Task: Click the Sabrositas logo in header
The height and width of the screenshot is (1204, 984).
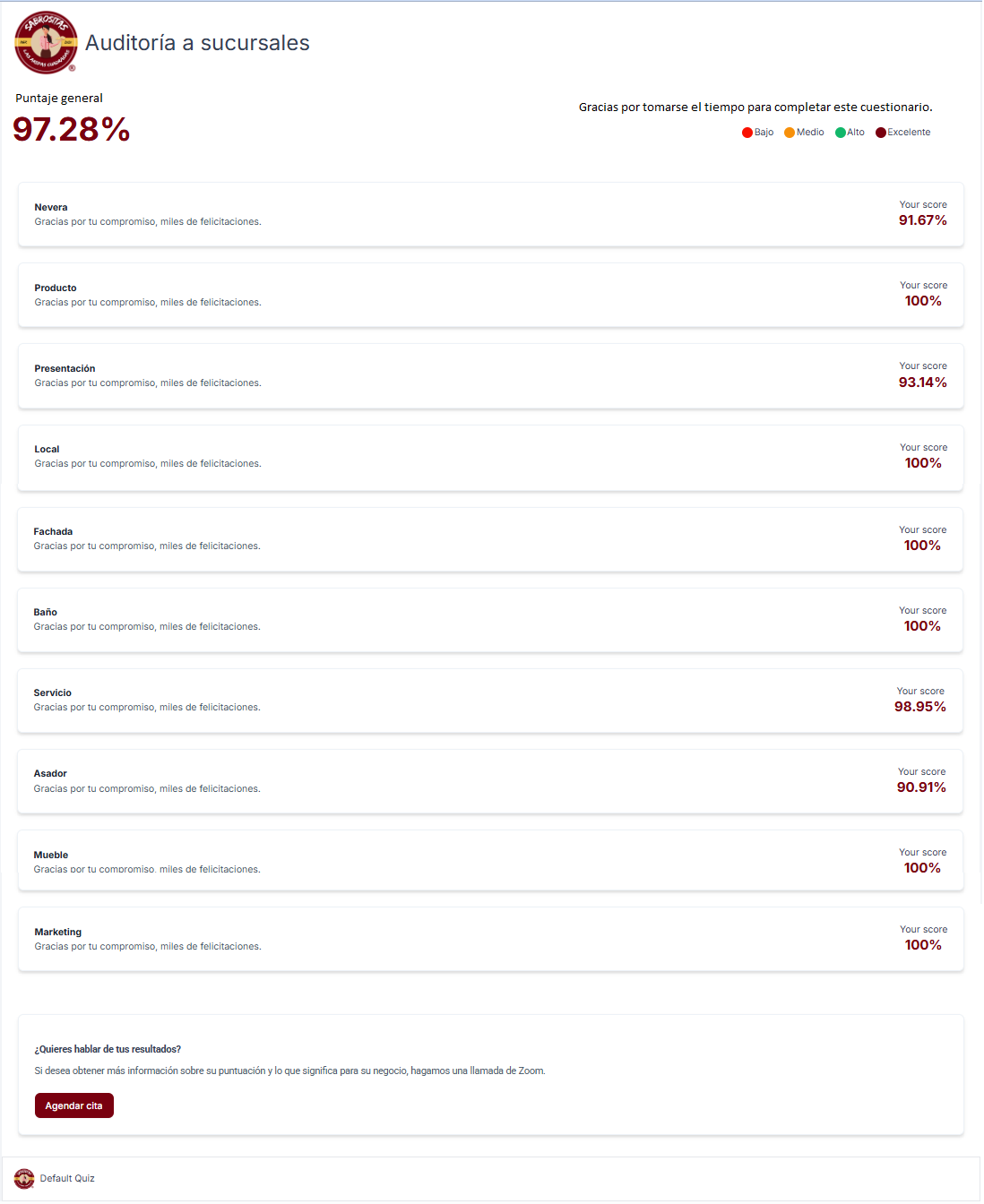Action: (x=46, y=42)
